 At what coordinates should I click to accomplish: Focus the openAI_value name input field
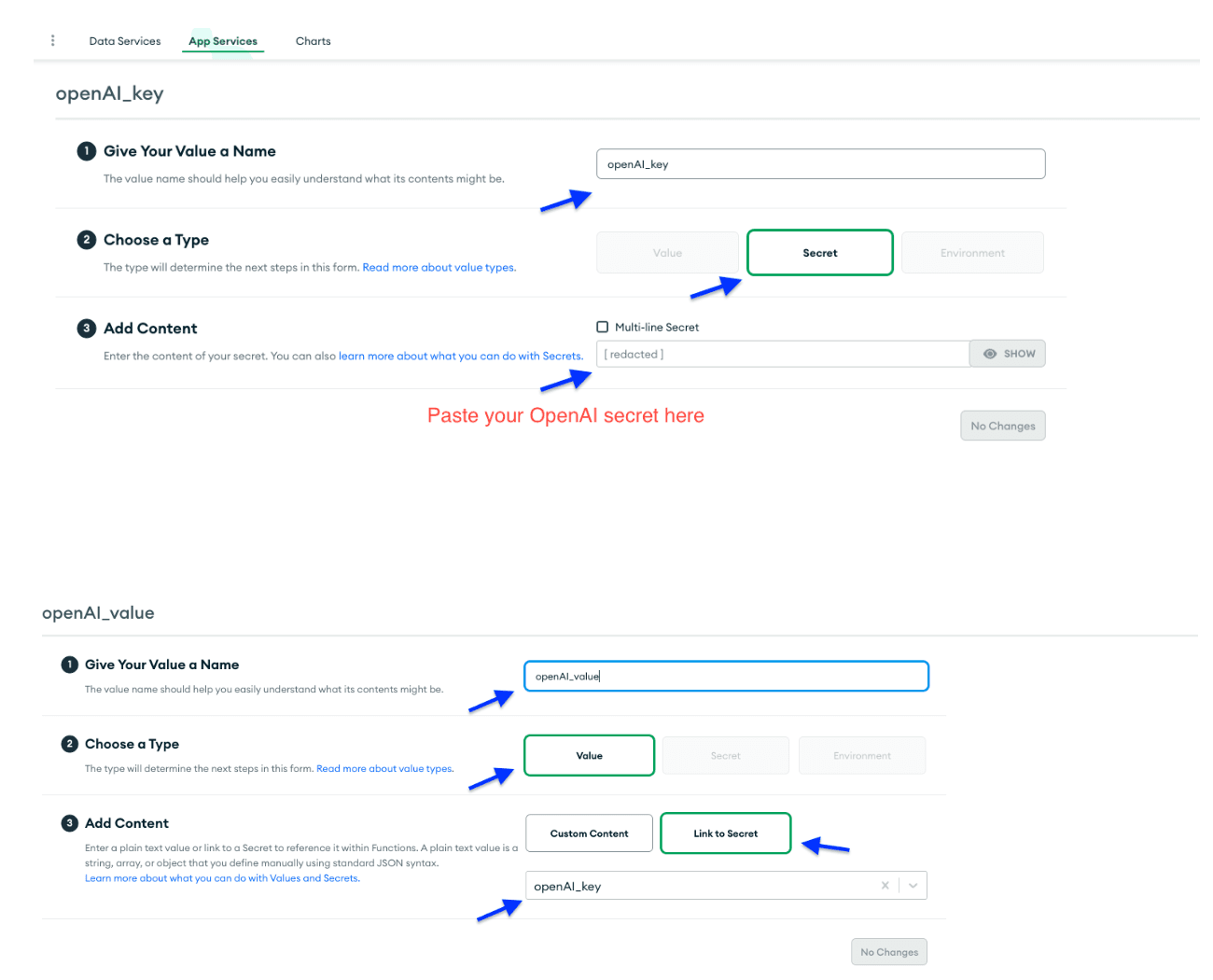(x=726, y=677)
